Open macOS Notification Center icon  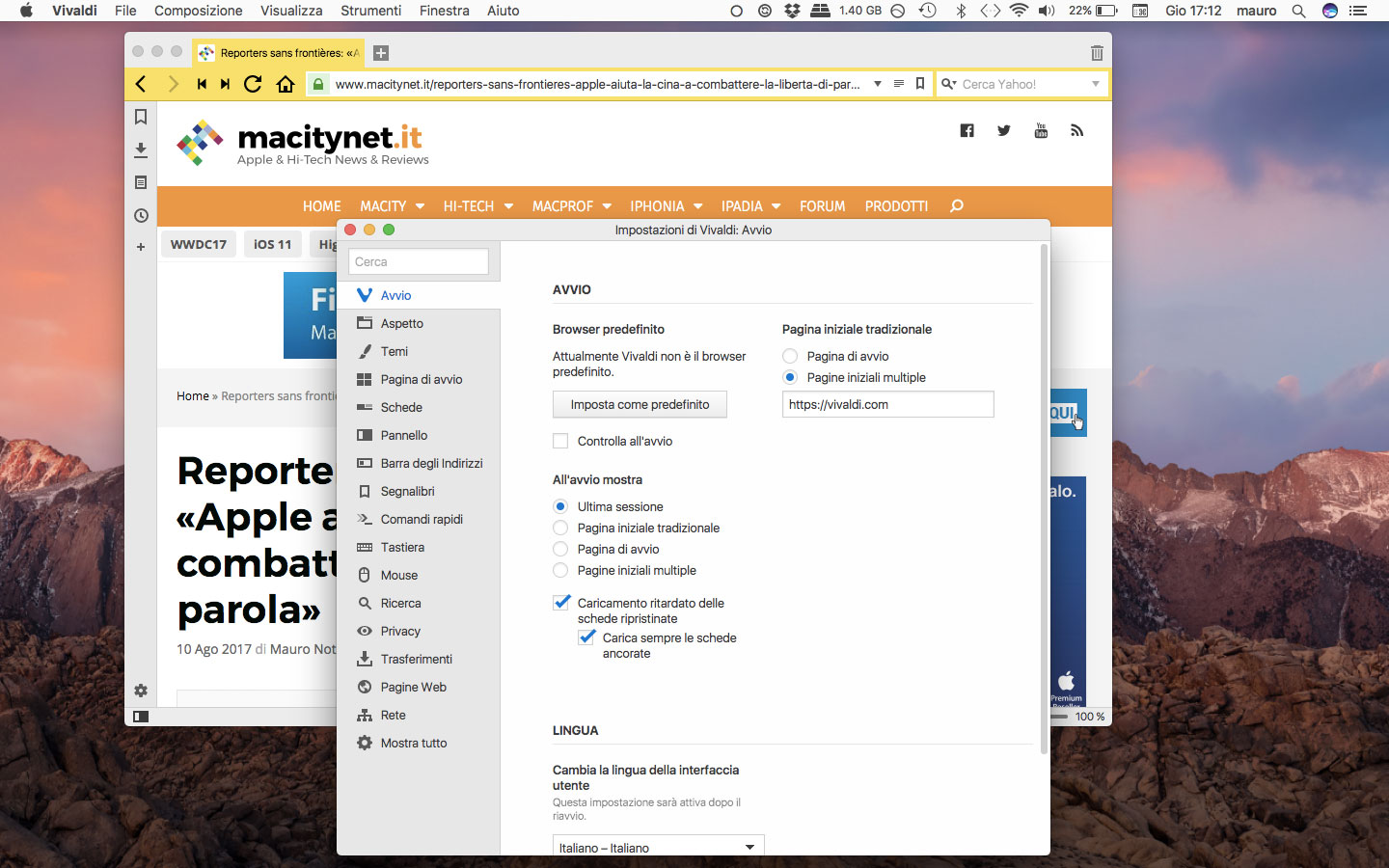click(x=1358, y=11)
